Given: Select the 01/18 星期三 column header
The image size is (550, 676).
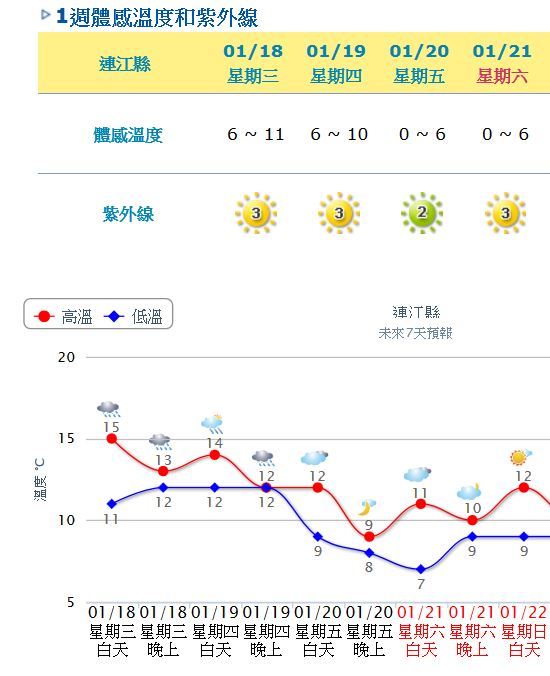Looking at the screenshot, I should [x=253, y=63].
